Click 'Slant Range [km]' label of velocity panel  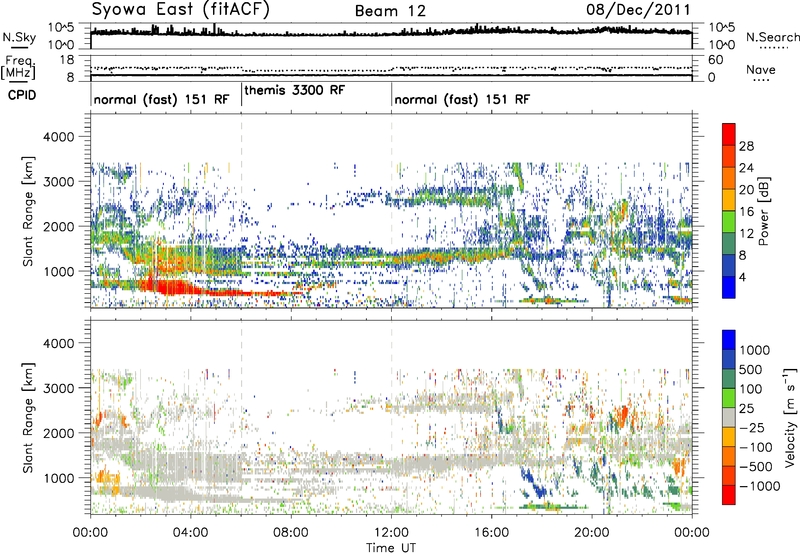28,417
